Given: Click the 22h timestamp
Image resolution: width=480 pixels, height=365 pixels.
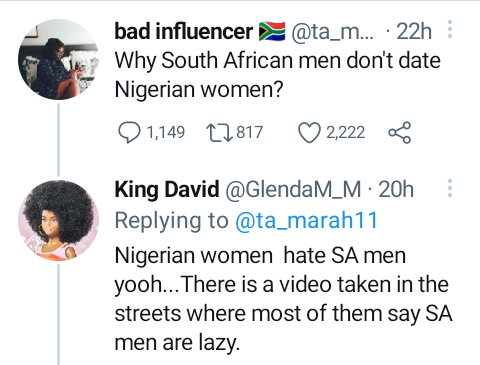Looking at the screenshot, I should [x=414, y=32].
